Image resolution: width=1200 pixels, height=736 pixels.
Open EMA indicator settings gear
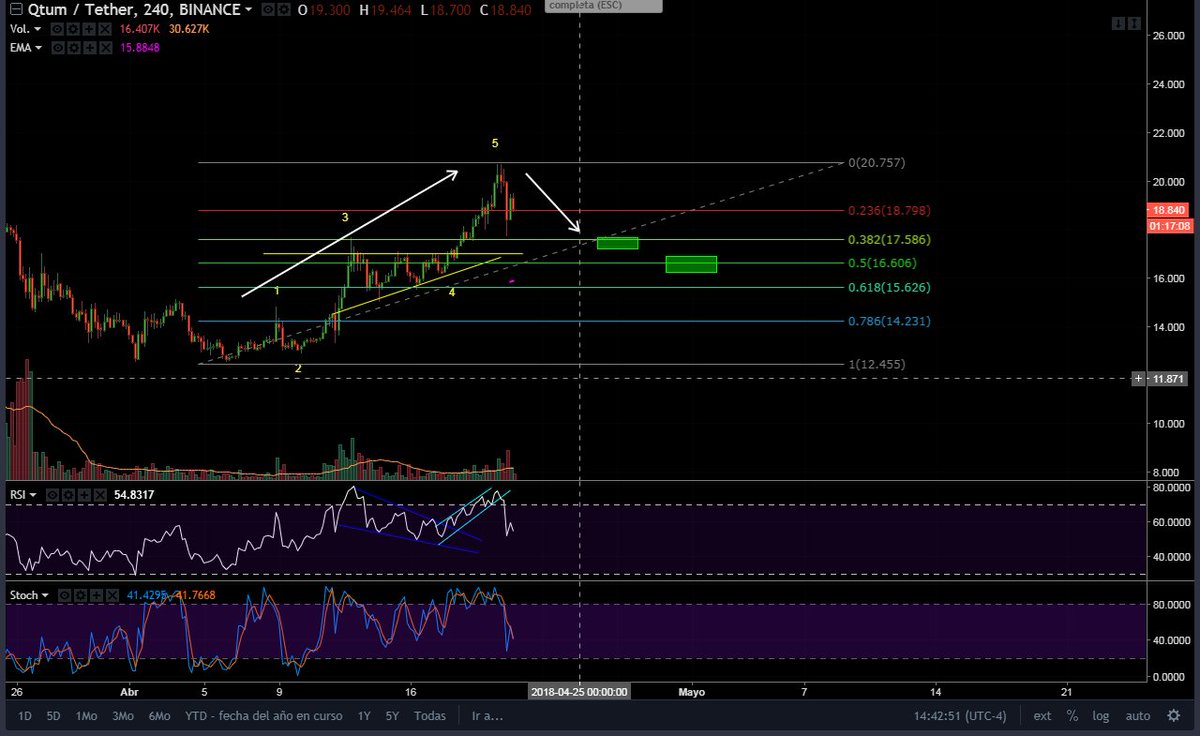pos(74,47)
